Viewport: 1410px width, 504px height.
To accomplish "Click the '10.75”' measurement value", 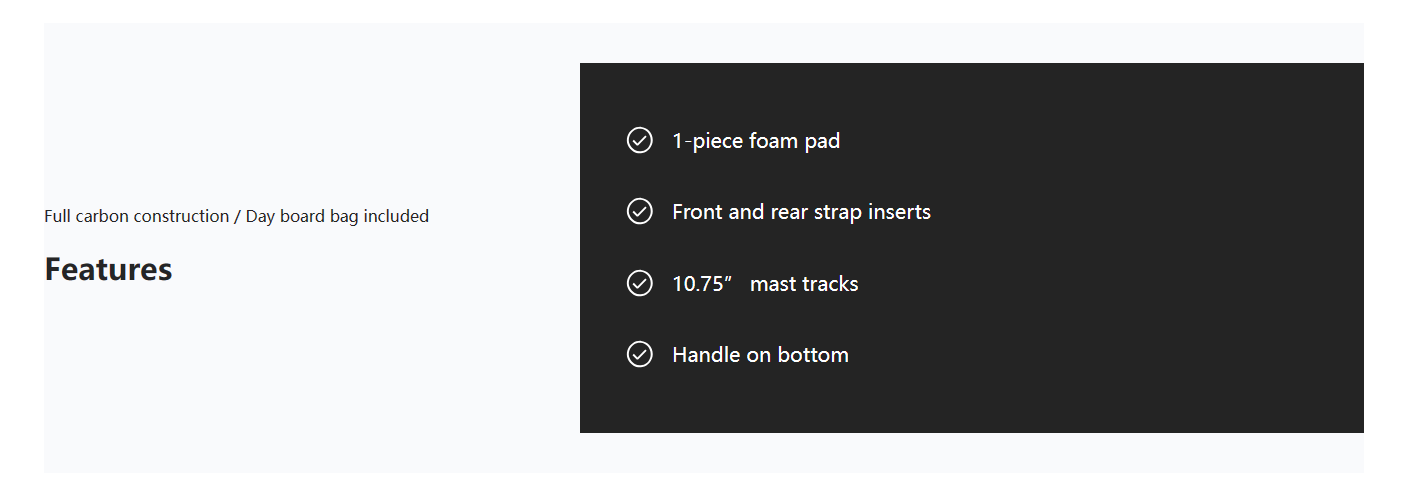I will 704,284.
